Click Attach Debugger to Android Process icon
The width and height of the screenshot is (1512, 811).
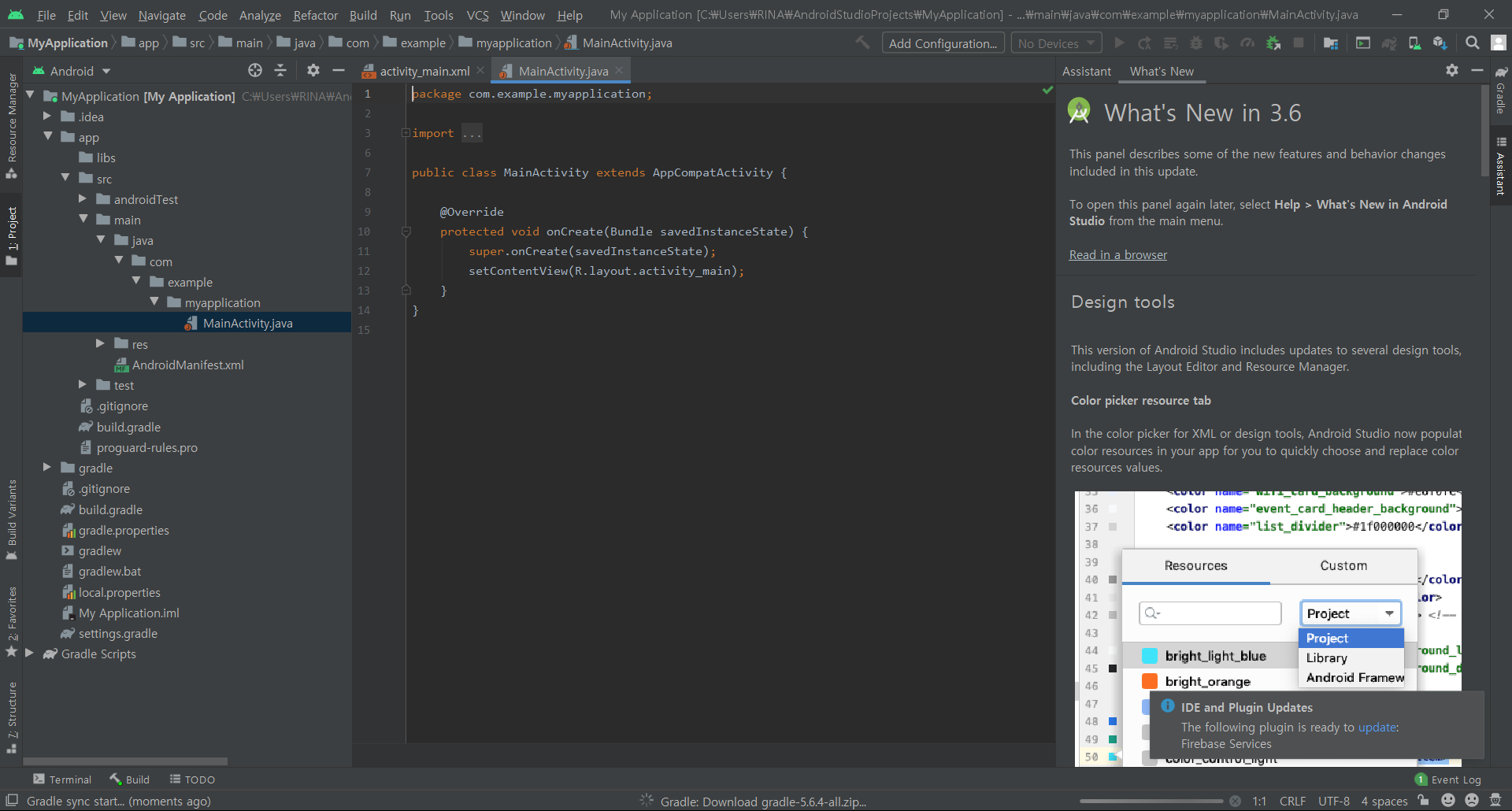[1273, 43]
